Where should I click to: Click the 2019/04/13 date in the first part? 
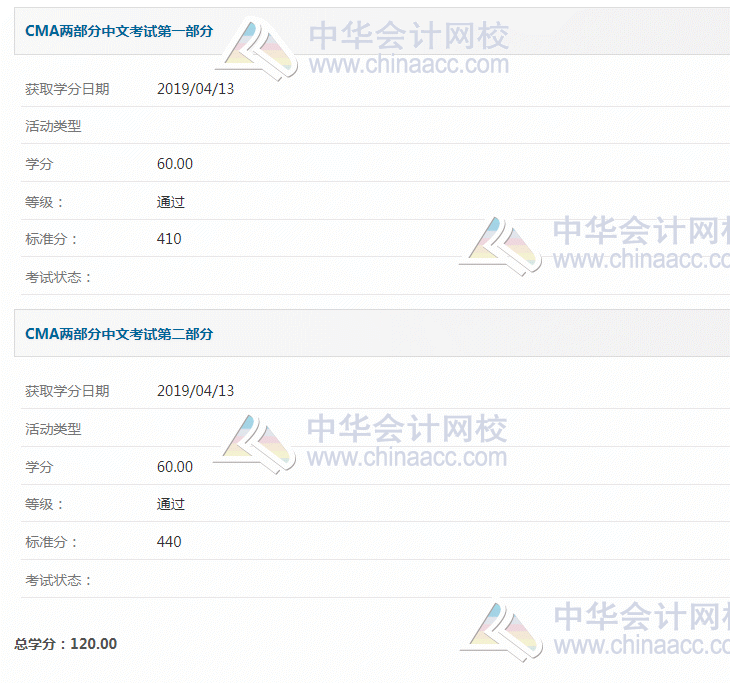pos(195,89)
